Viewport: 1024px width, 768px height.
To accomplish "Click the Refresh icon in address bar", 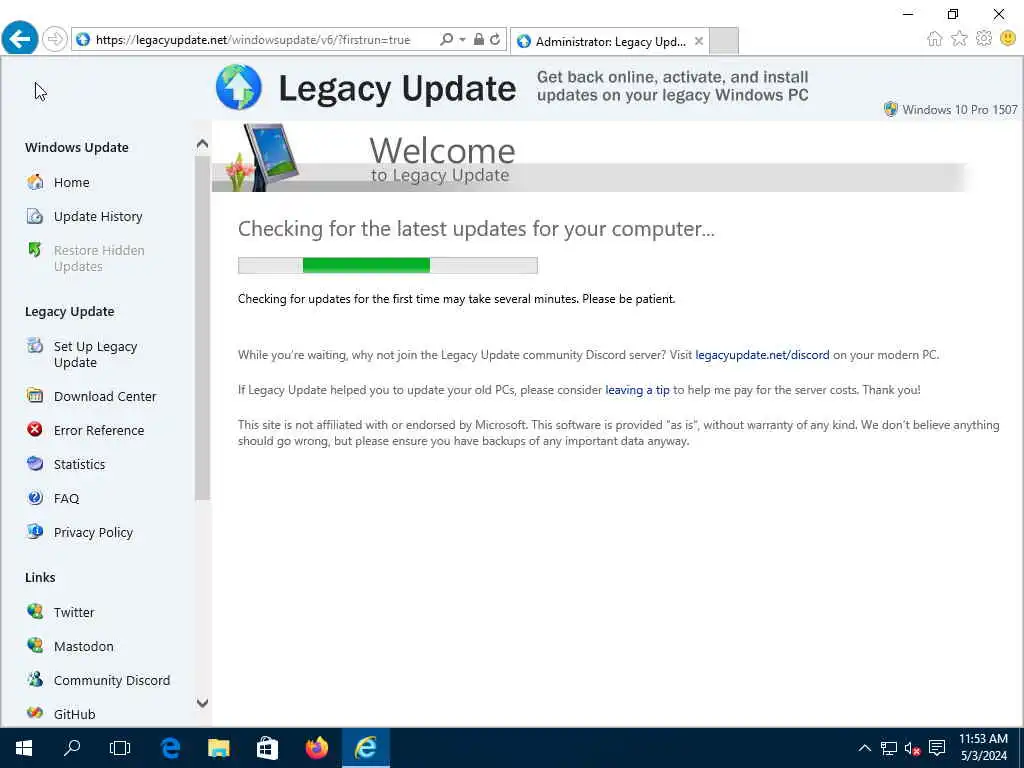I will click(495, 39).
